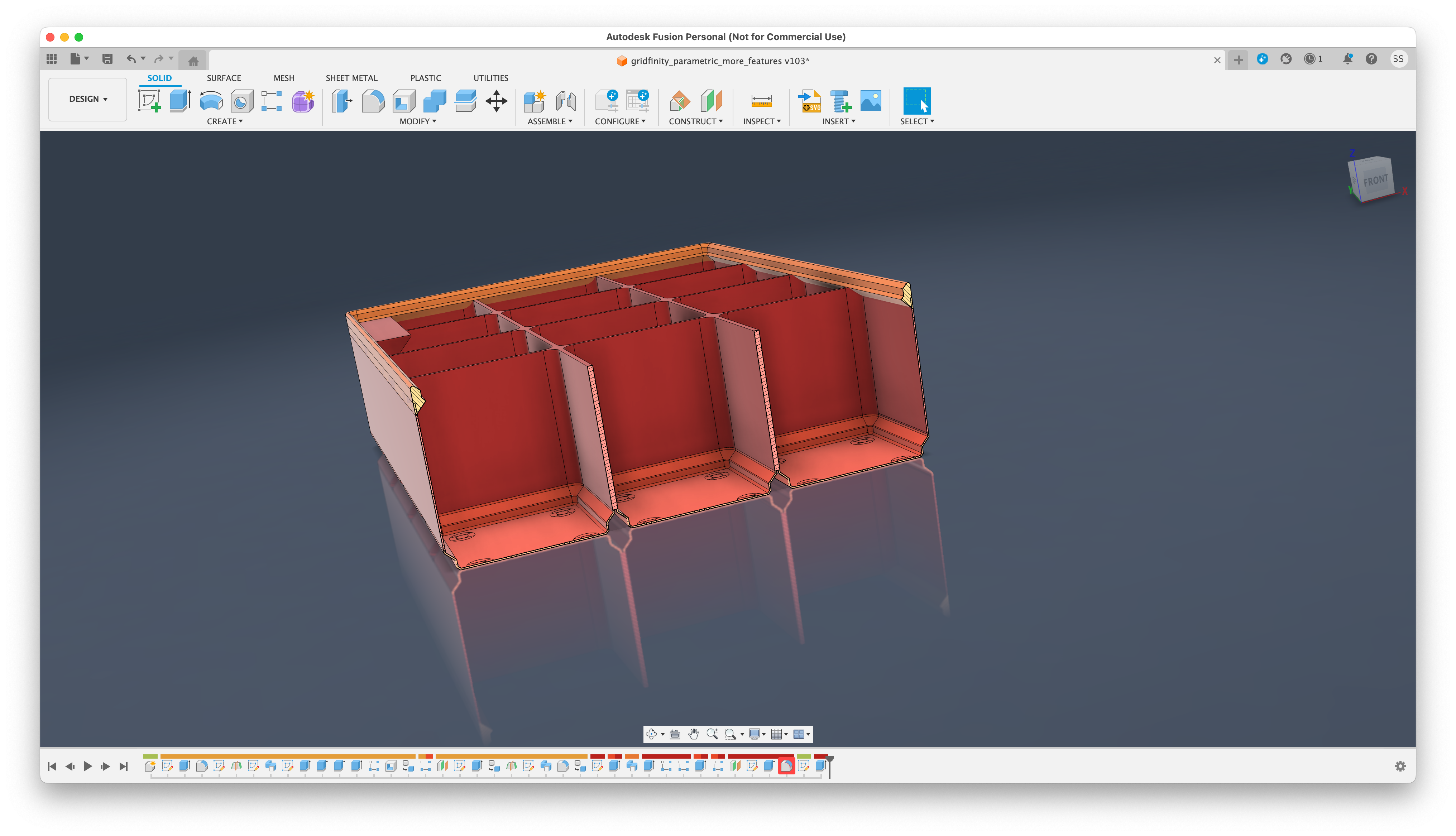Expand the MODIFY menu dropdown
The width and height of the screenshot is (1456, 836).
417,121
